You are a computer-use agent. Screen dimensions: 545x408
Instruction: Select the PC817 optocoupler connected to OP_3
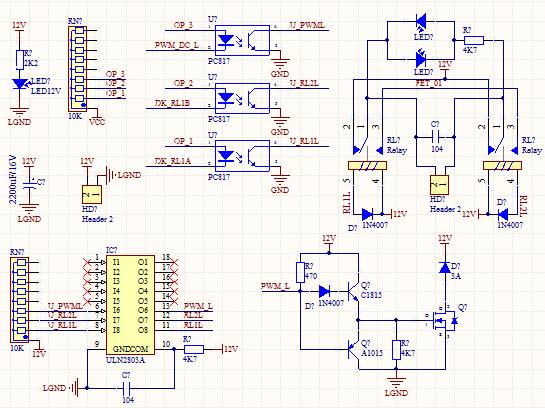click(242, 40)
